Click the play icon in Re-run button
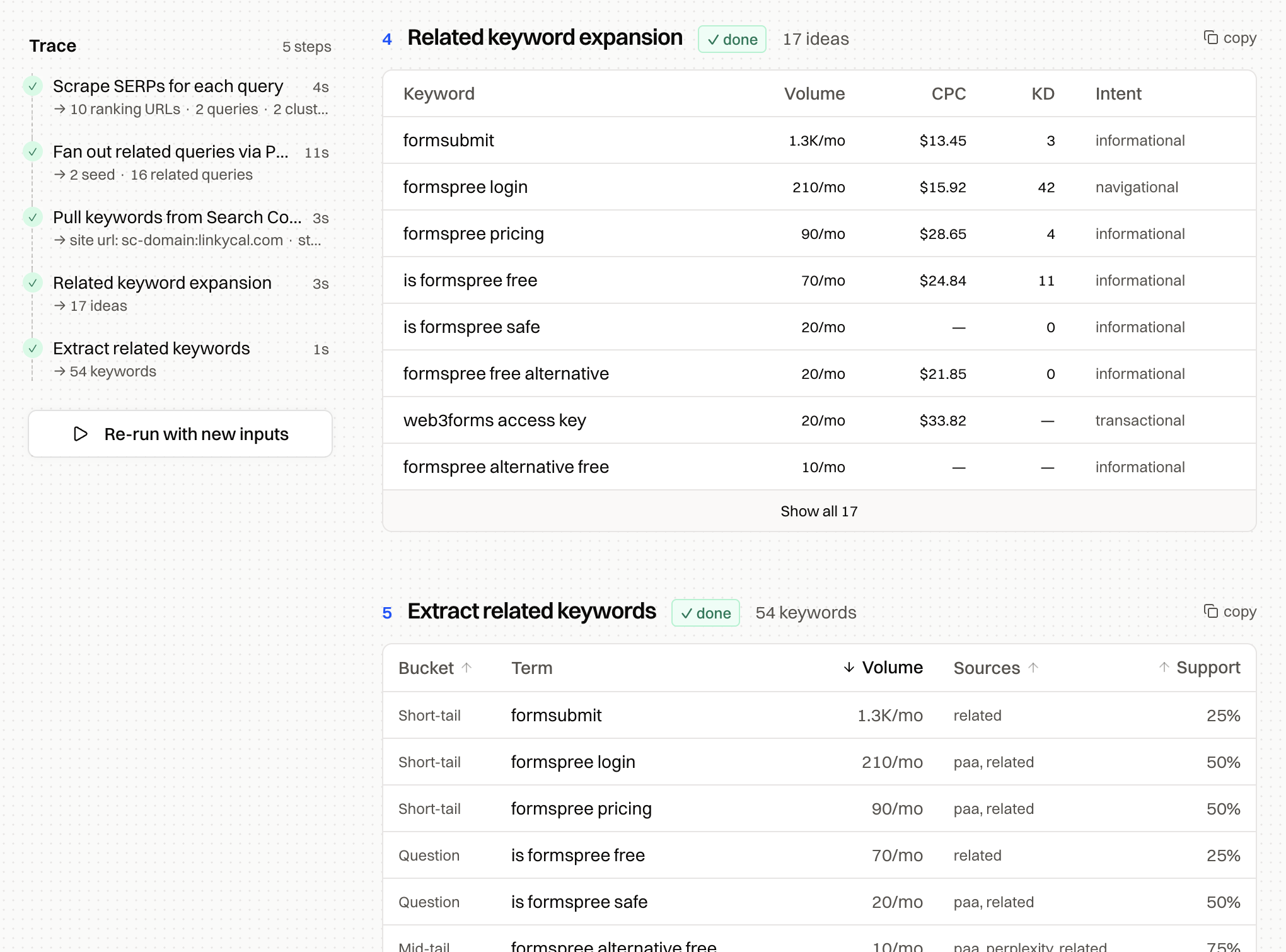The image size is (1286, 952). click(81, 434)
